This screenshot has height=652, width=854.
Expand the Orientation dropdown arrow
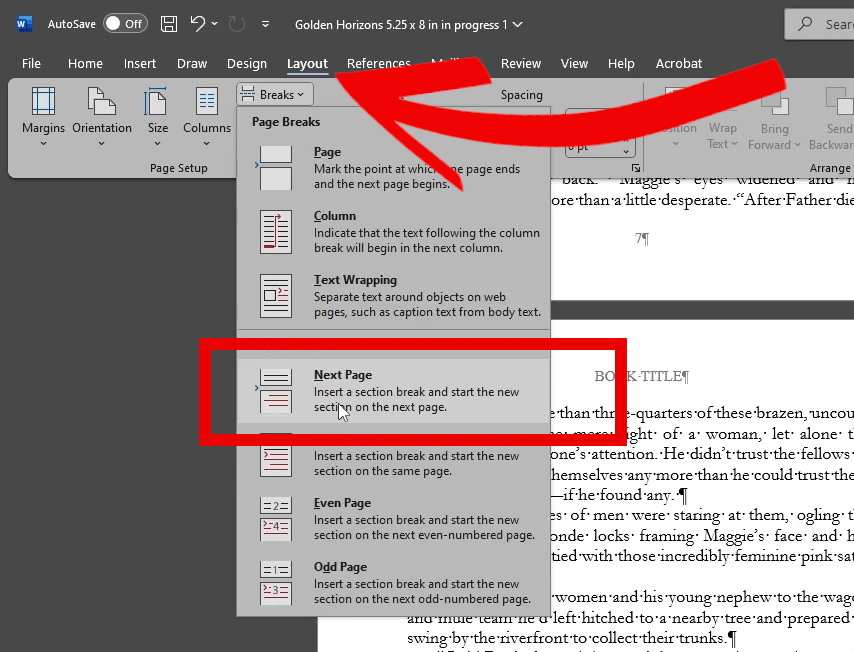(x=101, y=144)
